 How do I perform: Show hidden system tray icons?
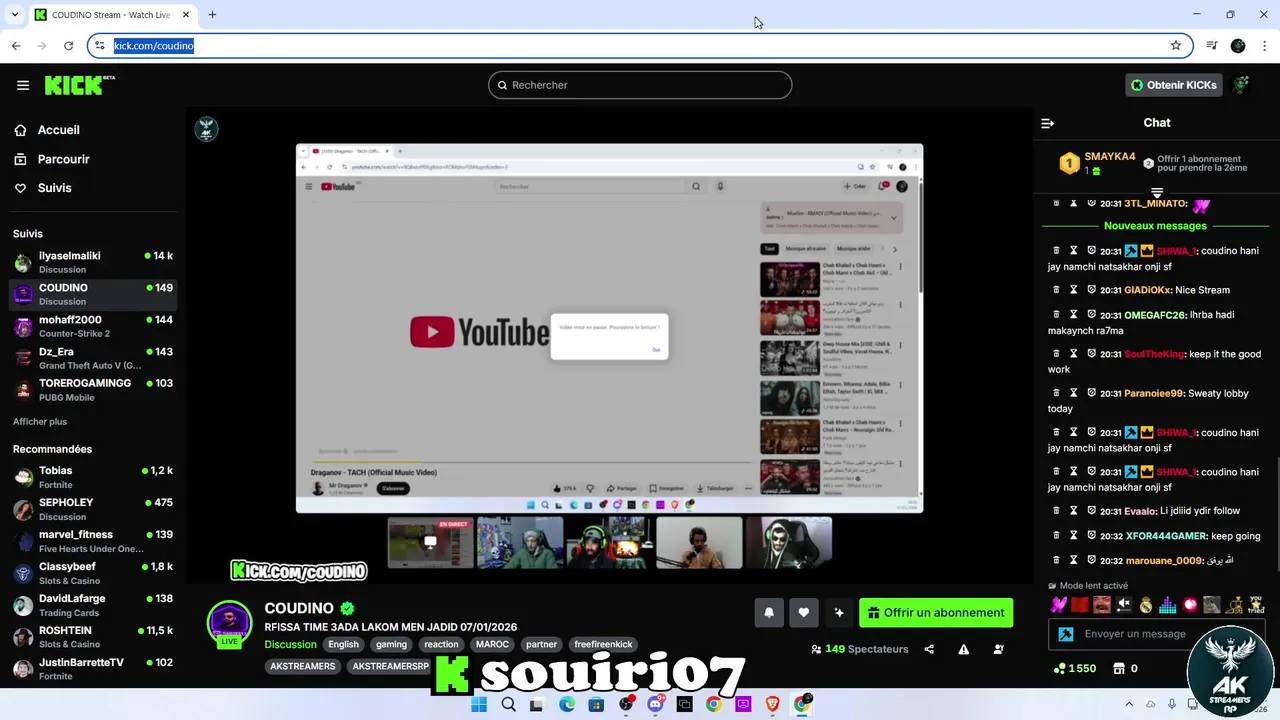(x=1129, y=704)
